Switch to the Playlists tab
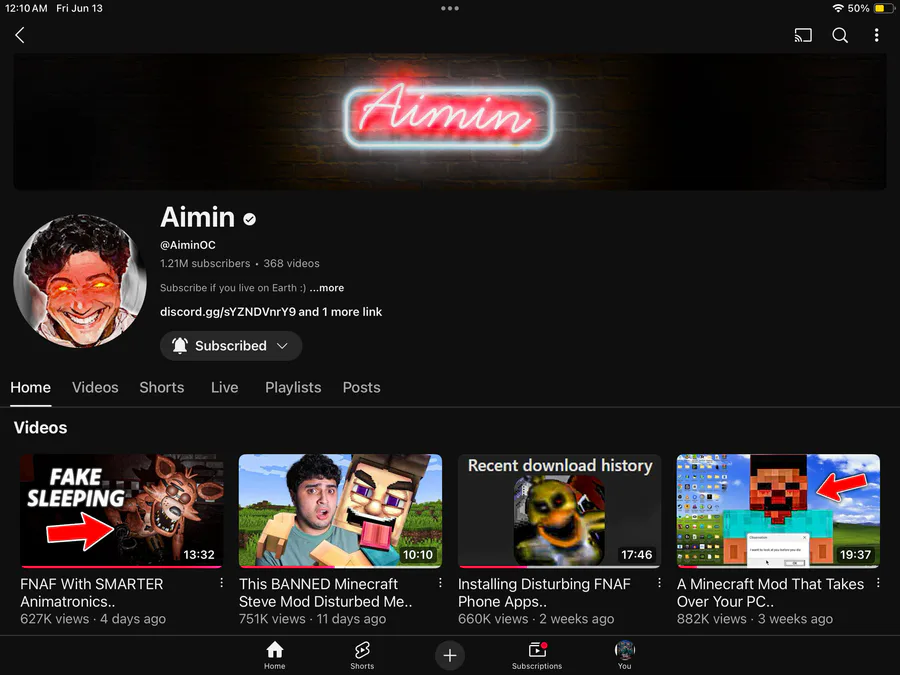Viewport: 900px width, 675px height. tap(293, 387)
